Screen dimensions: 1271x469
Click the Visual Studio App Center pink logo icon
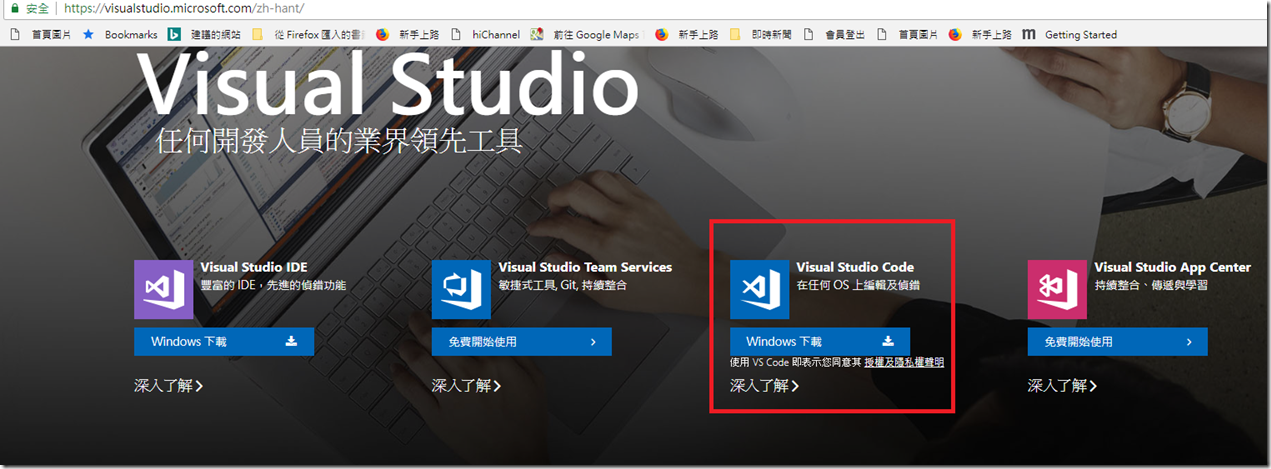pyautogui.click(x=1057, y=289)
